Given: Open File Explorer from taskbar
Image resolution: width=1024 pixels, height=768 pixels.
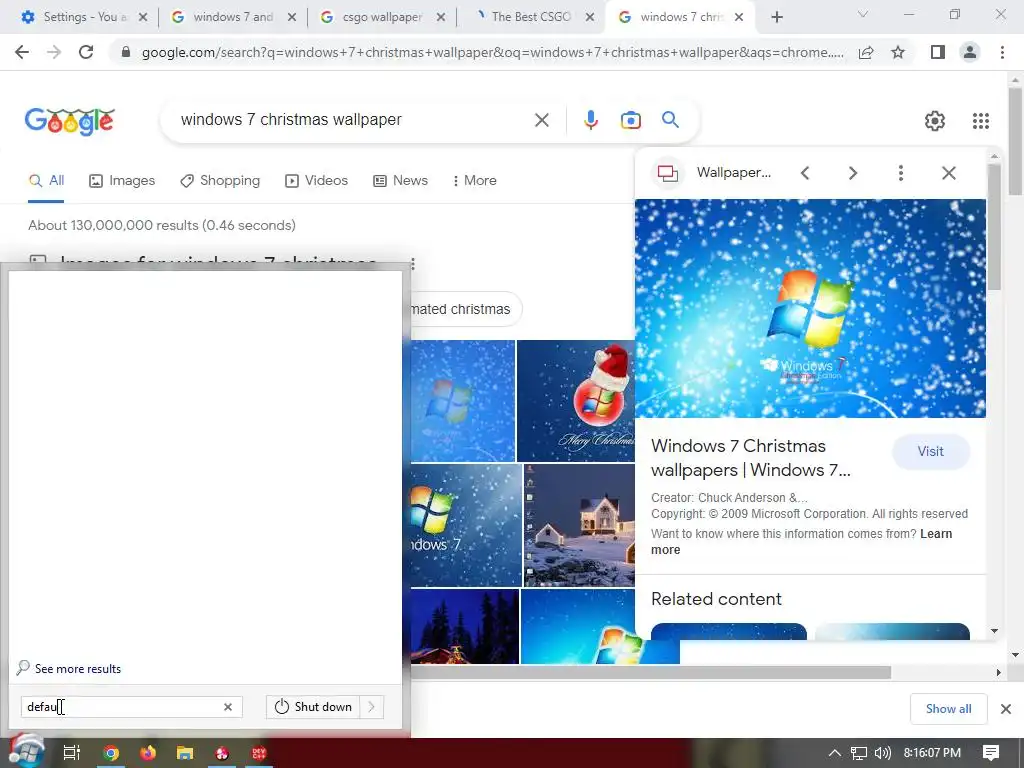Looking at the screenshot, I should [185, 753].
